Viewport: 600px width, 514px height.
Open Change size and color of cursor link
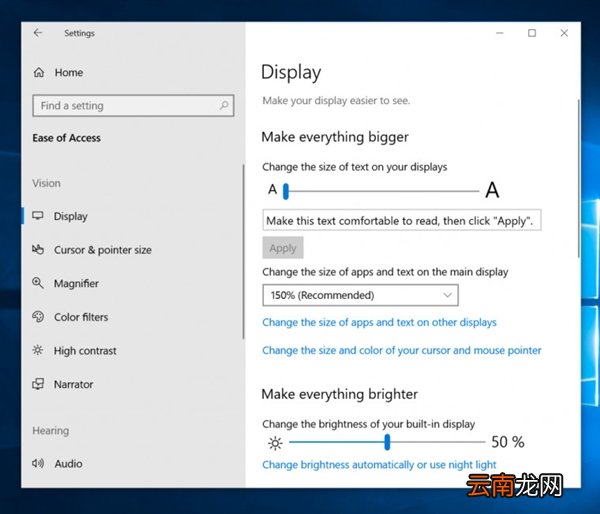[x=402, y=350]
